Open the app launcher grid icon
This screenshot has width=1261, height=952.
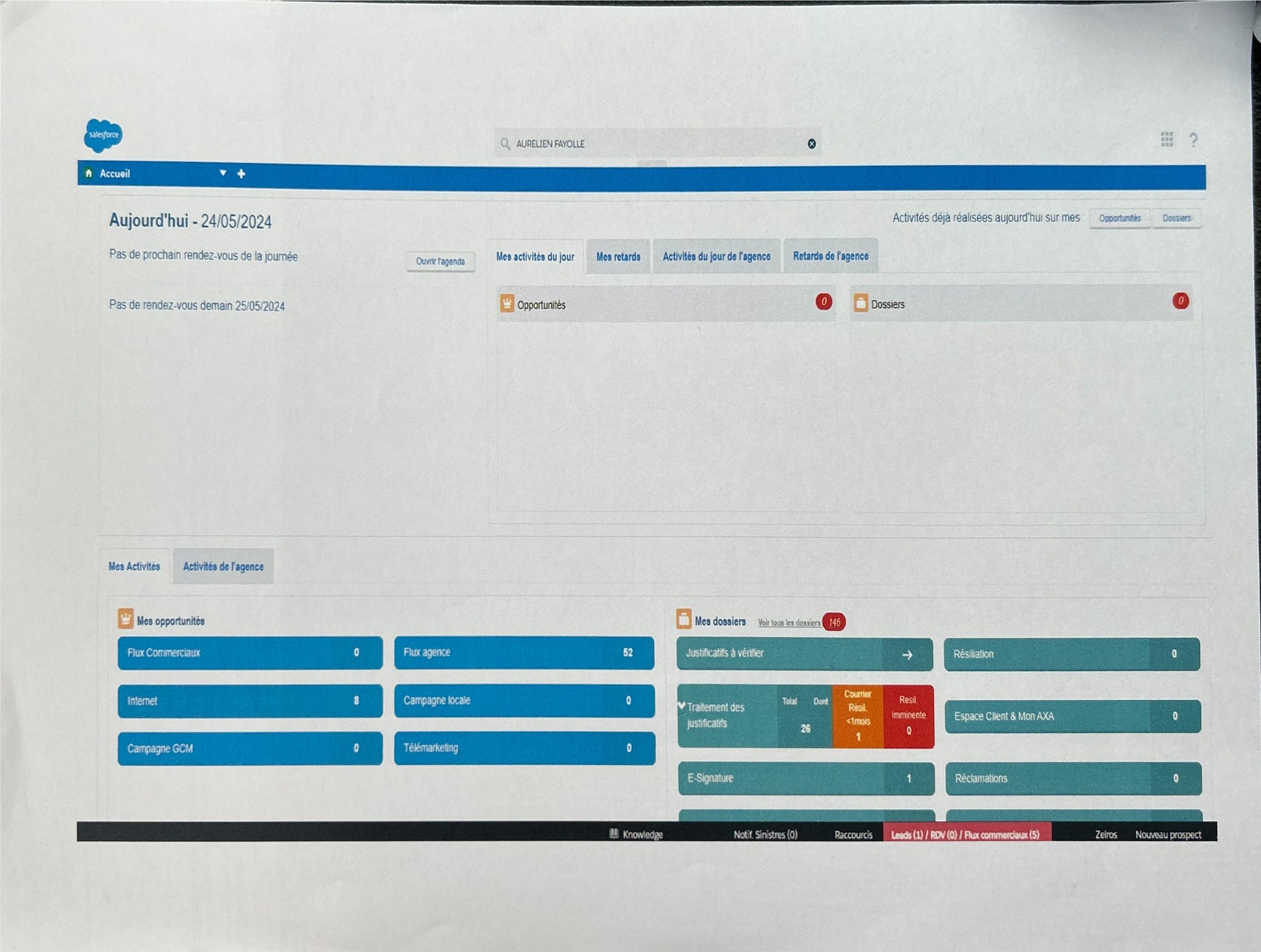pos(1166,139)
